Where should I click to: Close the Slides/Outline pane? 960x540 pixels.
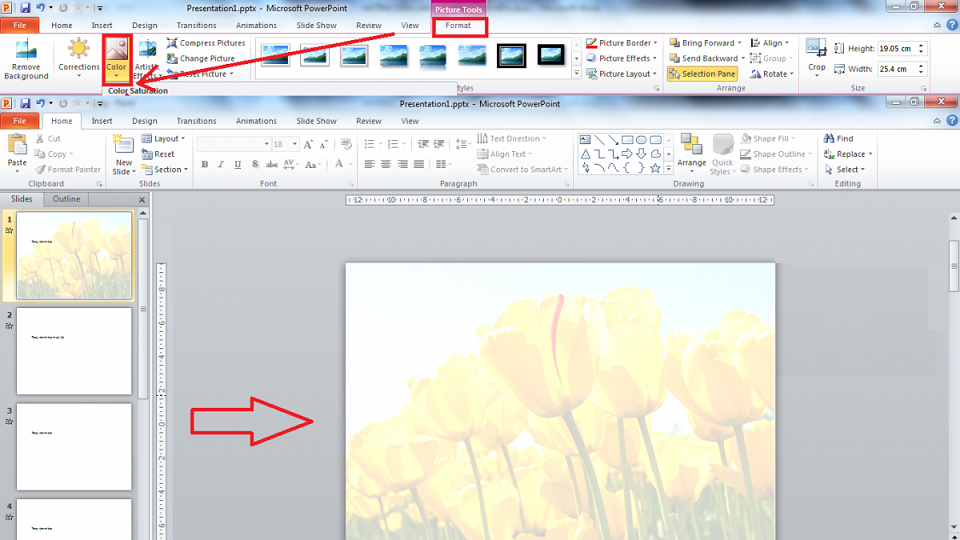[x=142, y=200]
